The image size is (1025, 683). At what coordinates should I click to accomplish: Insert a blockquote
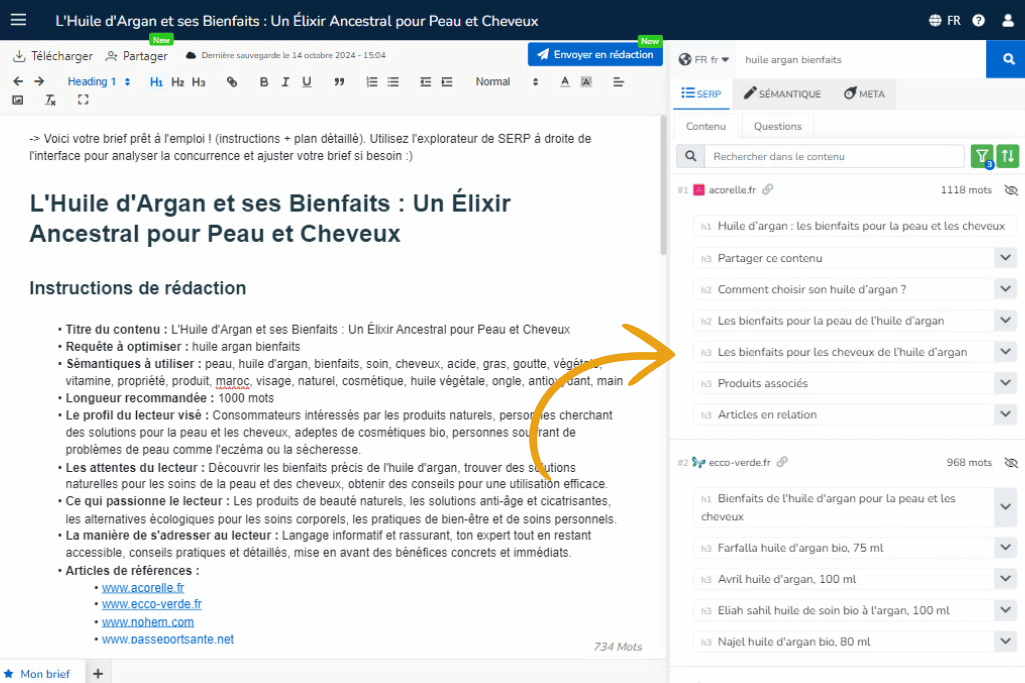339,82
